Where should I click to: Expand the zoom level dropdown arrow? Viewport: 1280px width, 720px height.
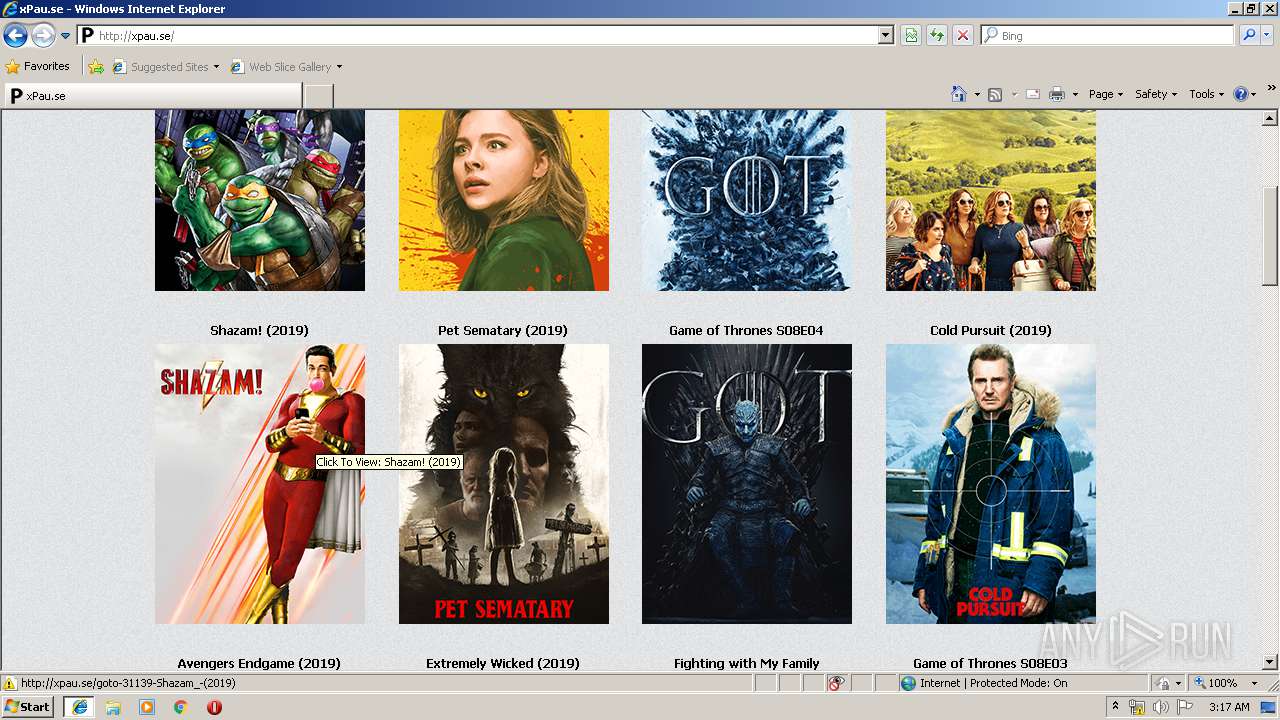pyautogui.click(x=1254, y=683)
